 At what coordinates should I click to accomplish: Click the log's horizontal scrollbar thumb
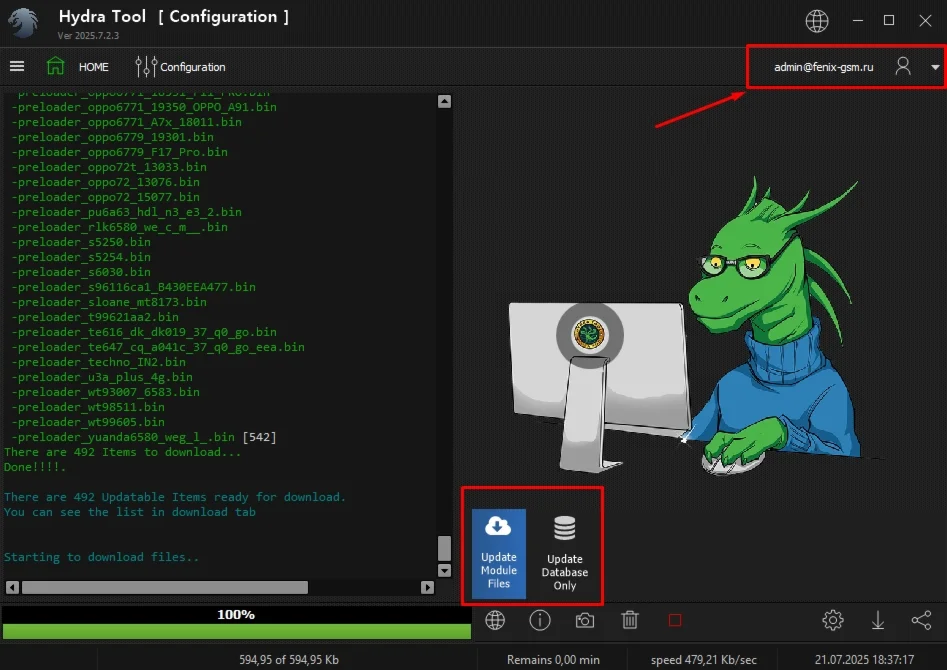point(165,587)
